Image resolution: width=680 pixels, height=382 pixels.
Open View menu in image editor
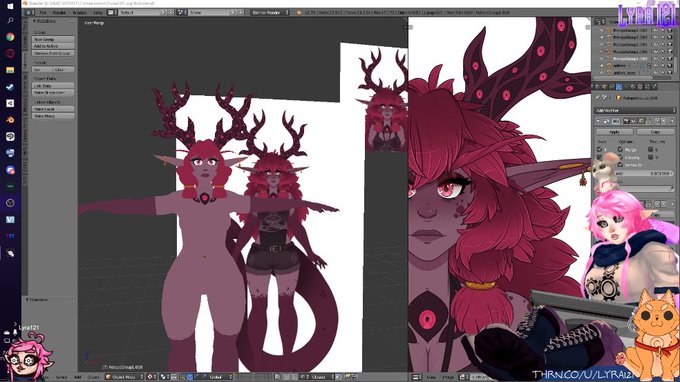[x=432, y=377]
